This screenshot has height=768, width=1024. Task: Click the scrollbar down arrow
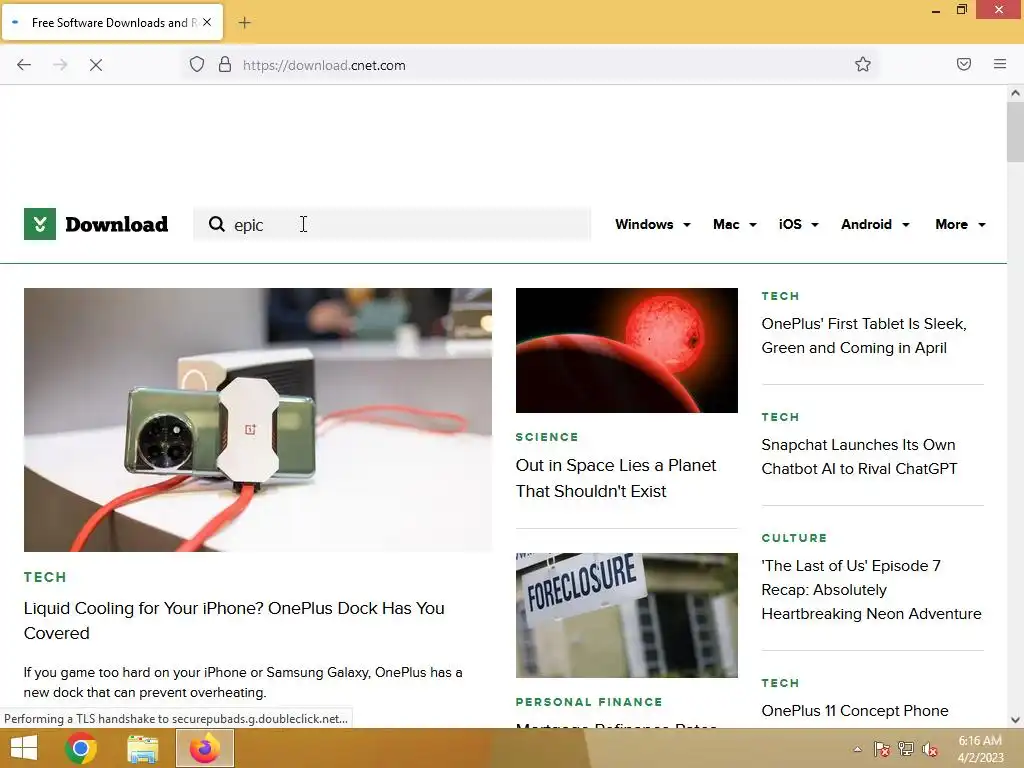[x=1015, y=720]
